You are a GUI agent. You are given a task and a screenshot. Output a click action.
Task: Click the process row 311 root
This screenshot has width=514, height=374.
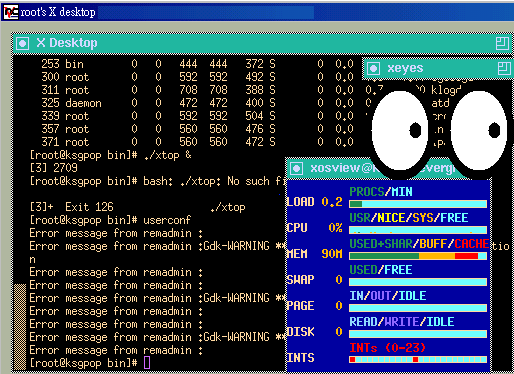tap(197, 90)
